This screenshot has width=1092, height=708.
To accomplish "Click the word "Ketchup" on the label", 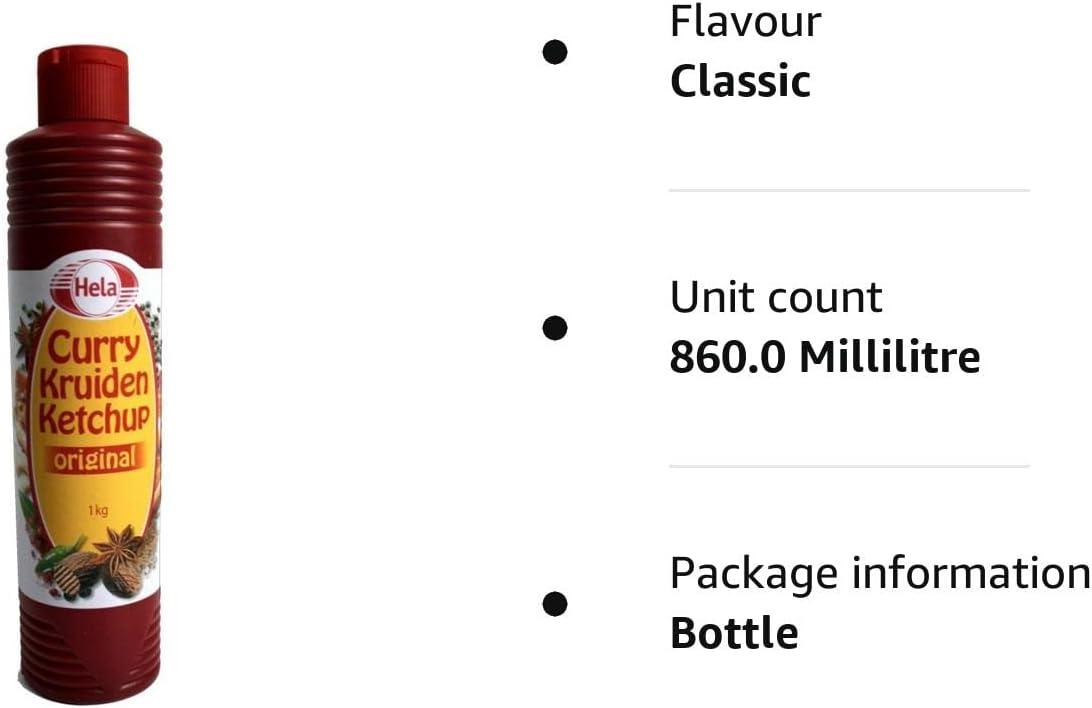I will click(x=94, y=419).
